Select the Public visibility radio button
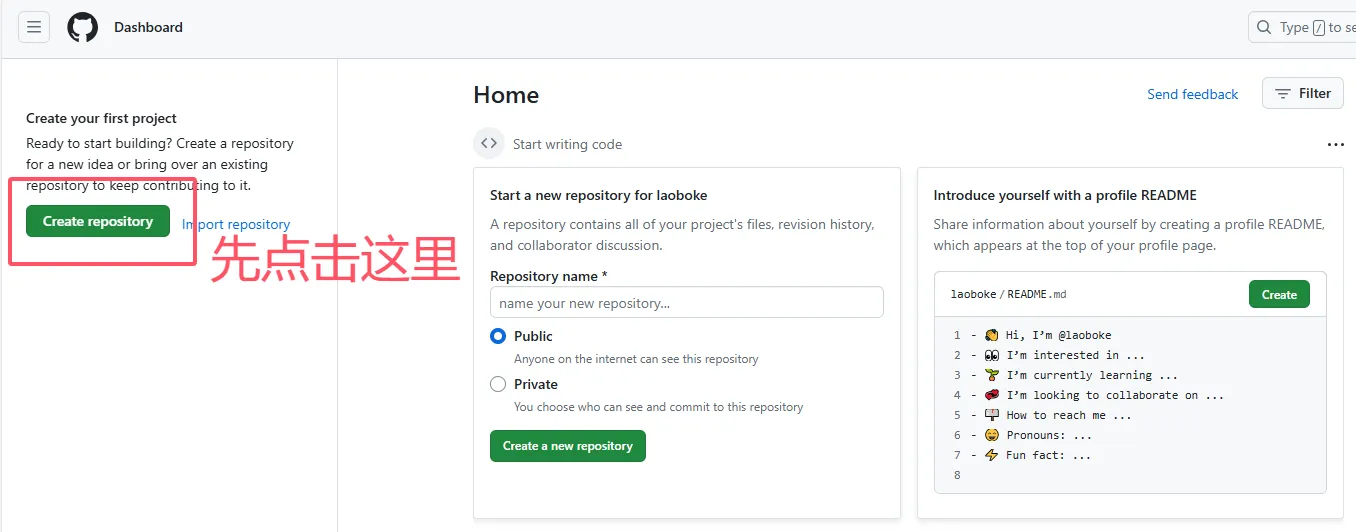Viewport: 1356px width, 532px height. (498, 336)
